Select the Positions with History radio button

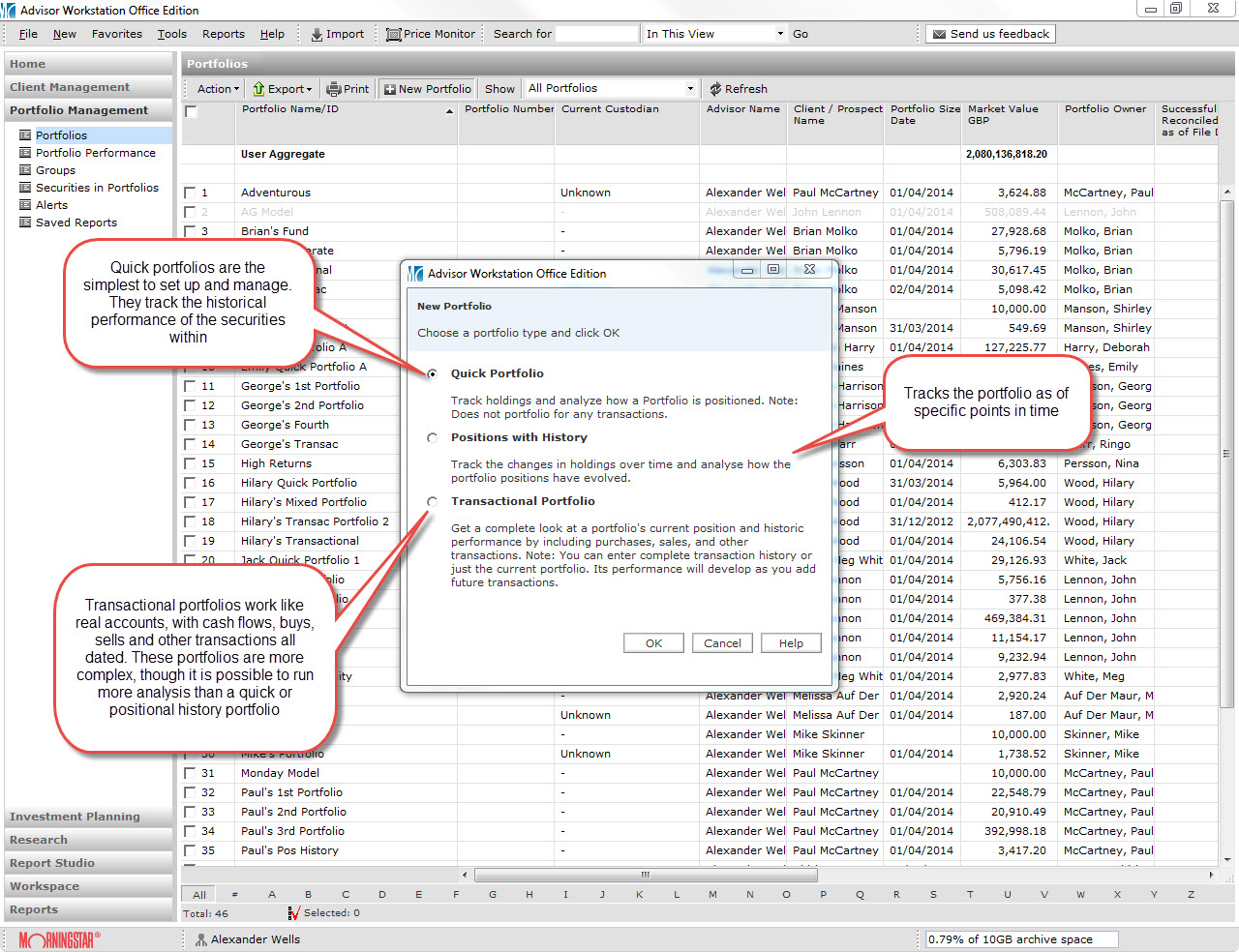tap(433, 437)
